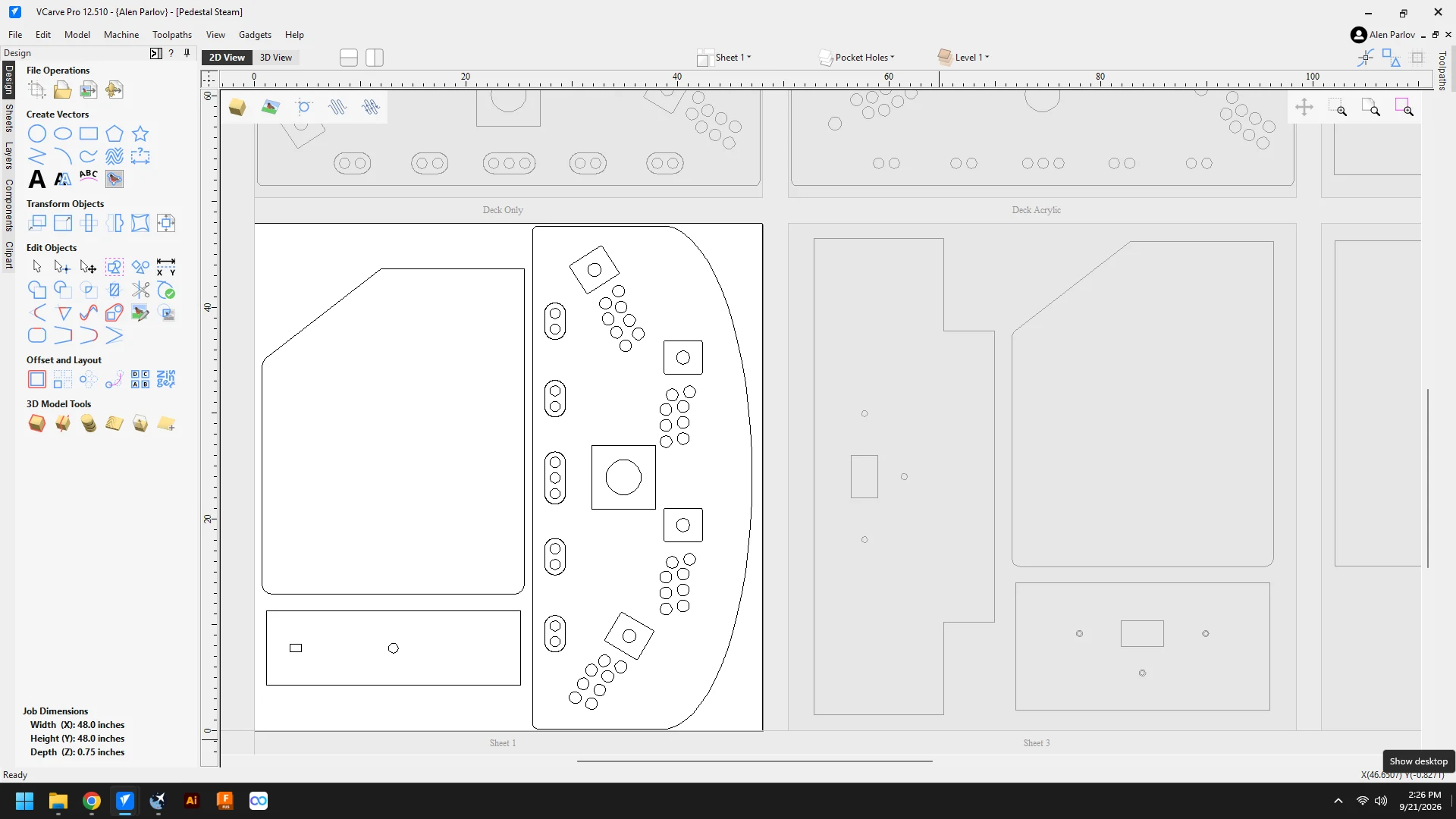Open the Sheets side tab
The width and height of the screenshot is (1456, 819).
tap(9, 118)
